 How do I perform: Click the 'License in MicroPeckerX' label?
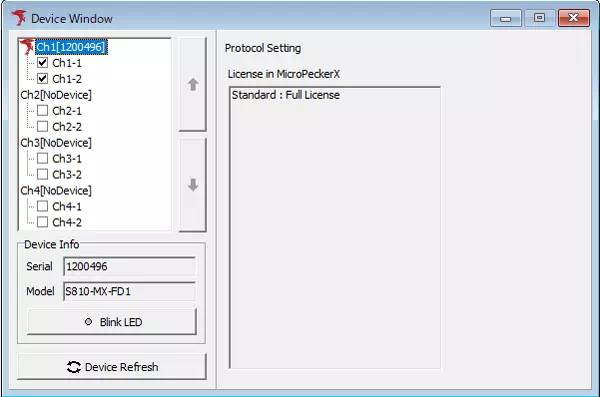(x=284, y=74)
